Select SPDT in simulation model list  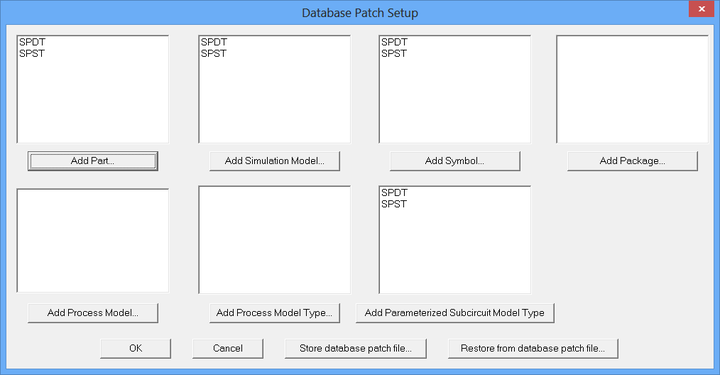(214, 42)
